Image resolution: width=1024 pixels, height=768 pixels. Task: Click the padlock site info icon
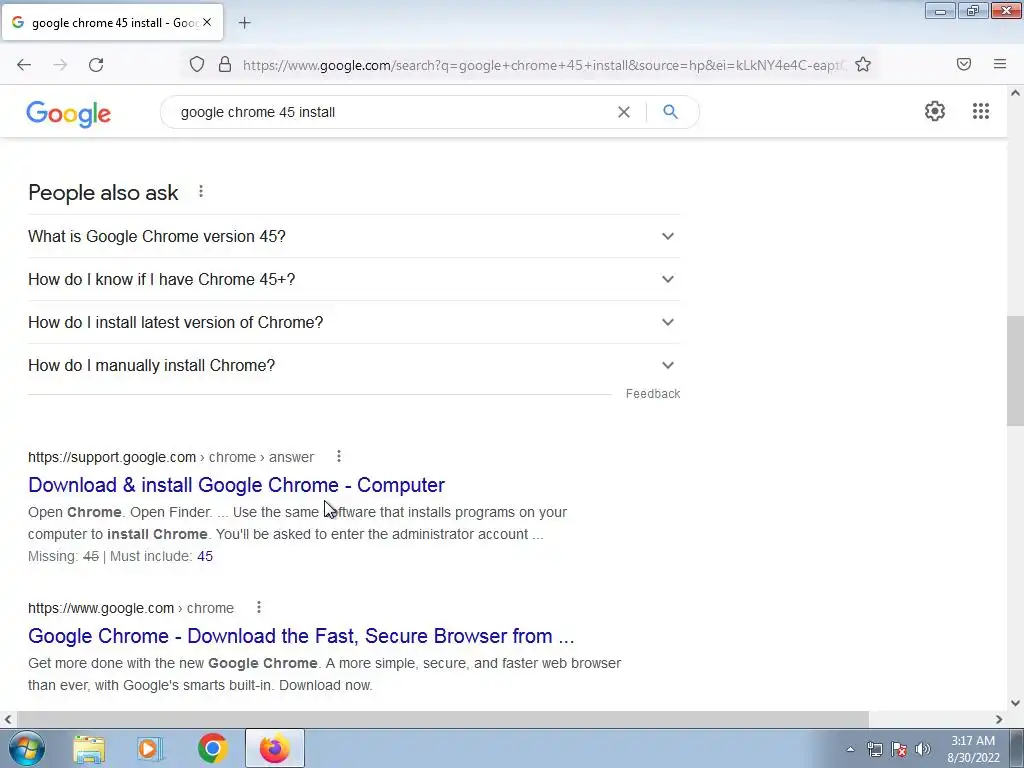[x=225, y=64]
